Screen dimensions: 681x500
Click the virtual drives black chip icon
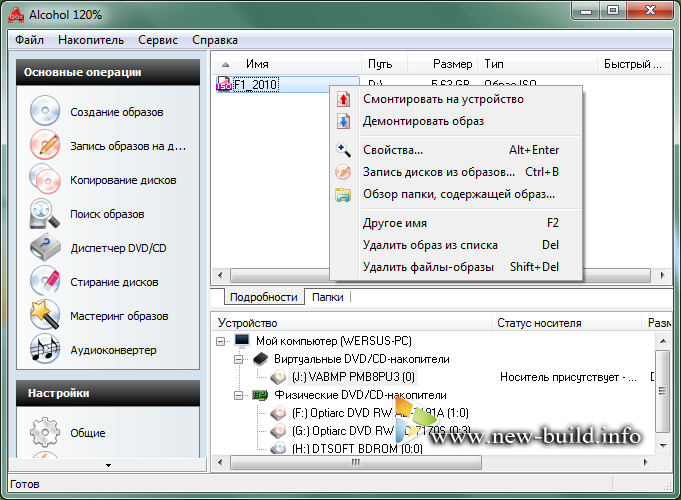260,359
